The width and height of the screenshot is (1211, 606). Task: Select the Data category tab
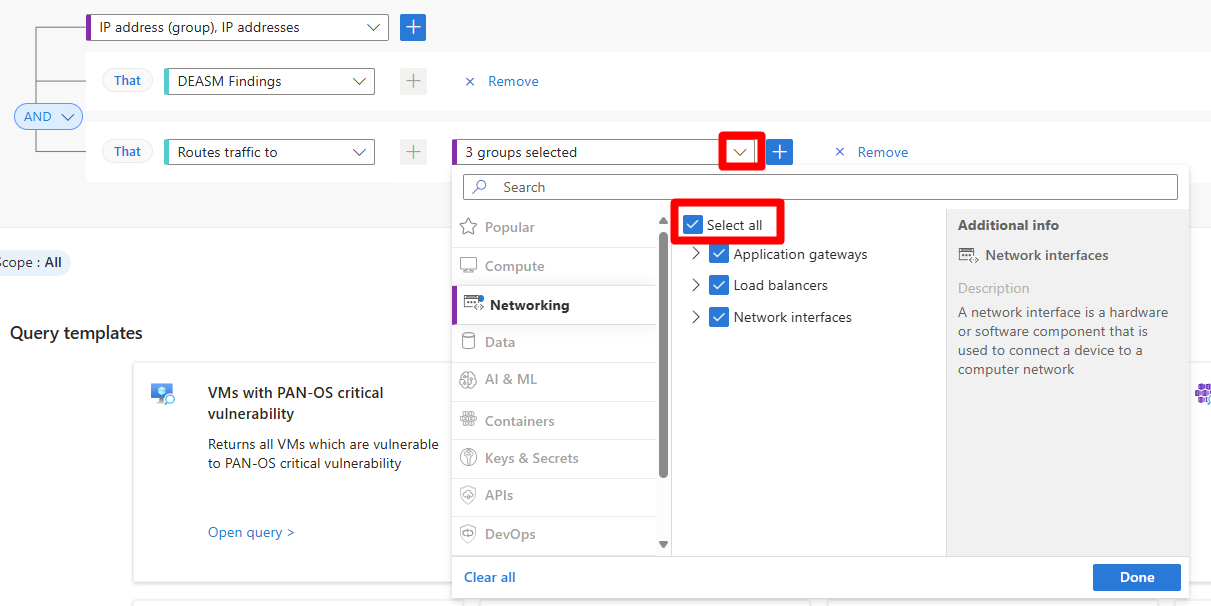coord(554,342)
